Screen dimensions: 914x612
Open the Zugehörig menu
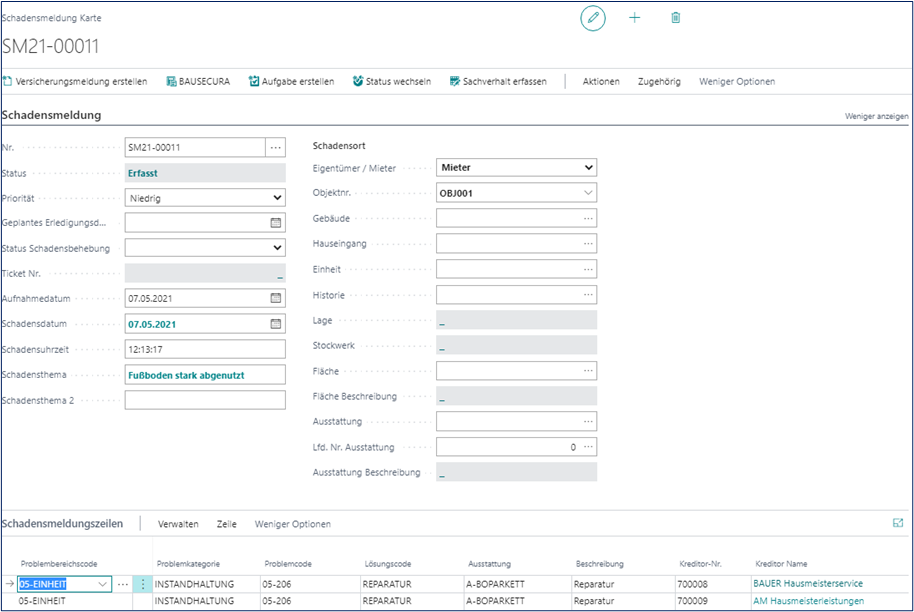[x=659, y=81]
